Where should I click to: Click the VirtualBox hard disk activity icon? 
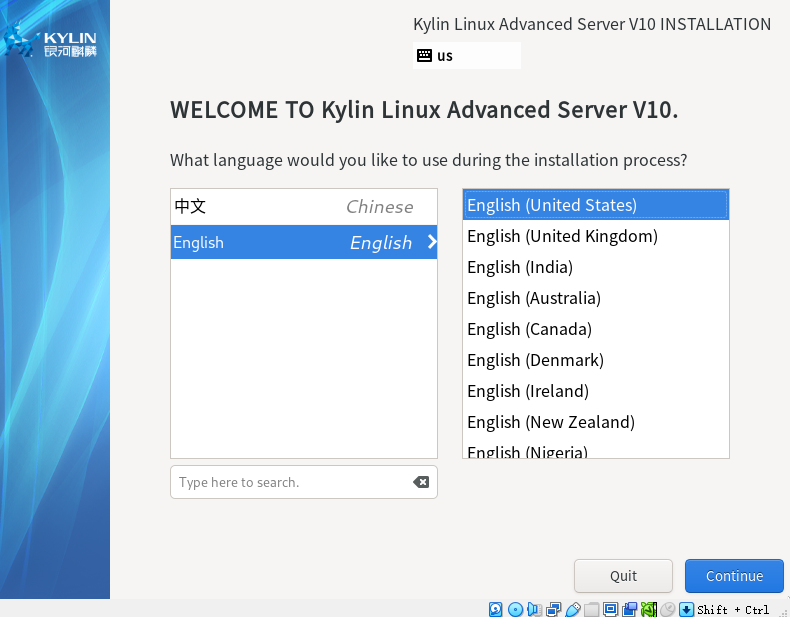point(495,609)
